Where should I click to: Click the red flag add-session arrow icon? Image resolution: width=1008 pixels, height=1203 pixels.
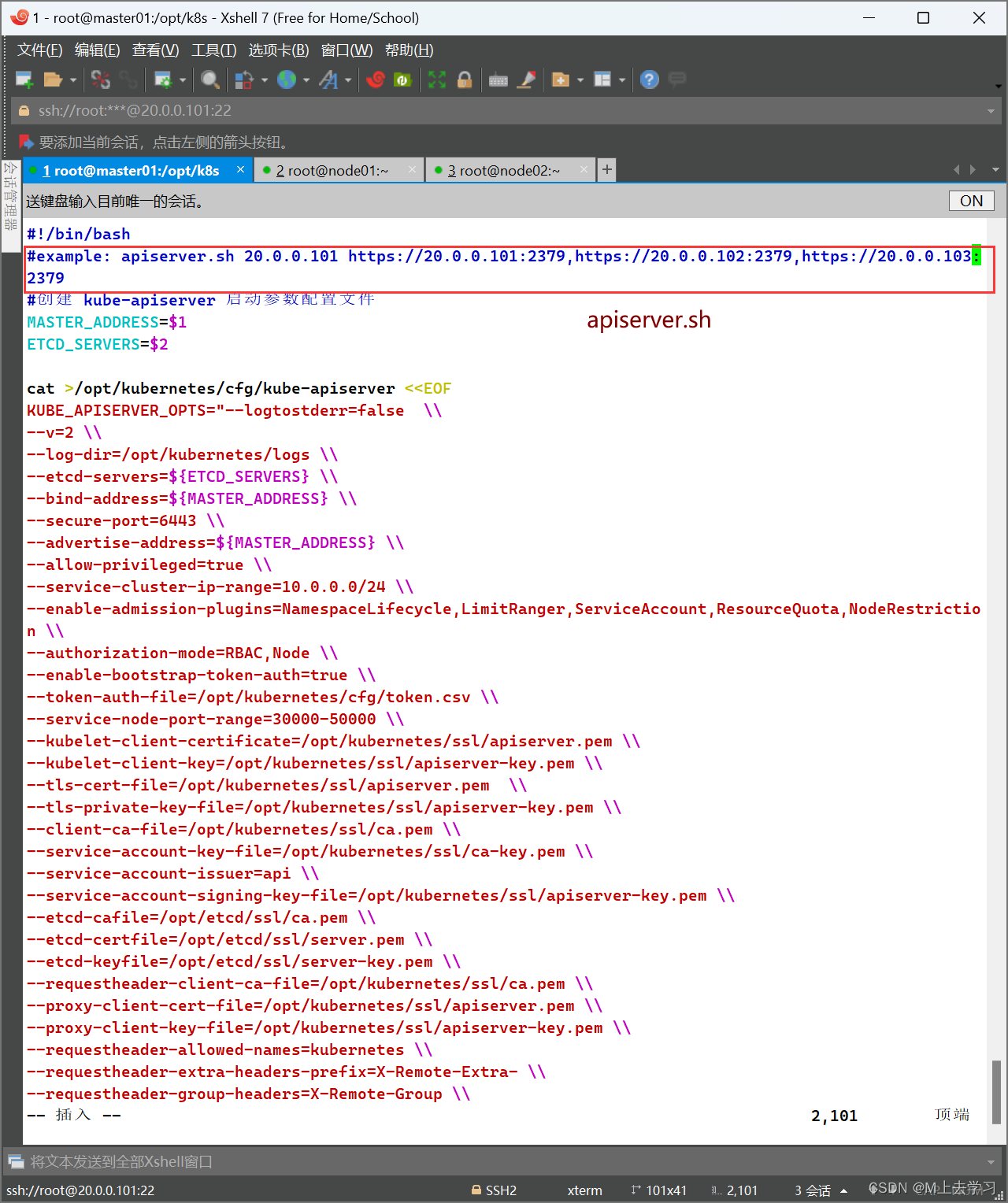click(26, 142)
